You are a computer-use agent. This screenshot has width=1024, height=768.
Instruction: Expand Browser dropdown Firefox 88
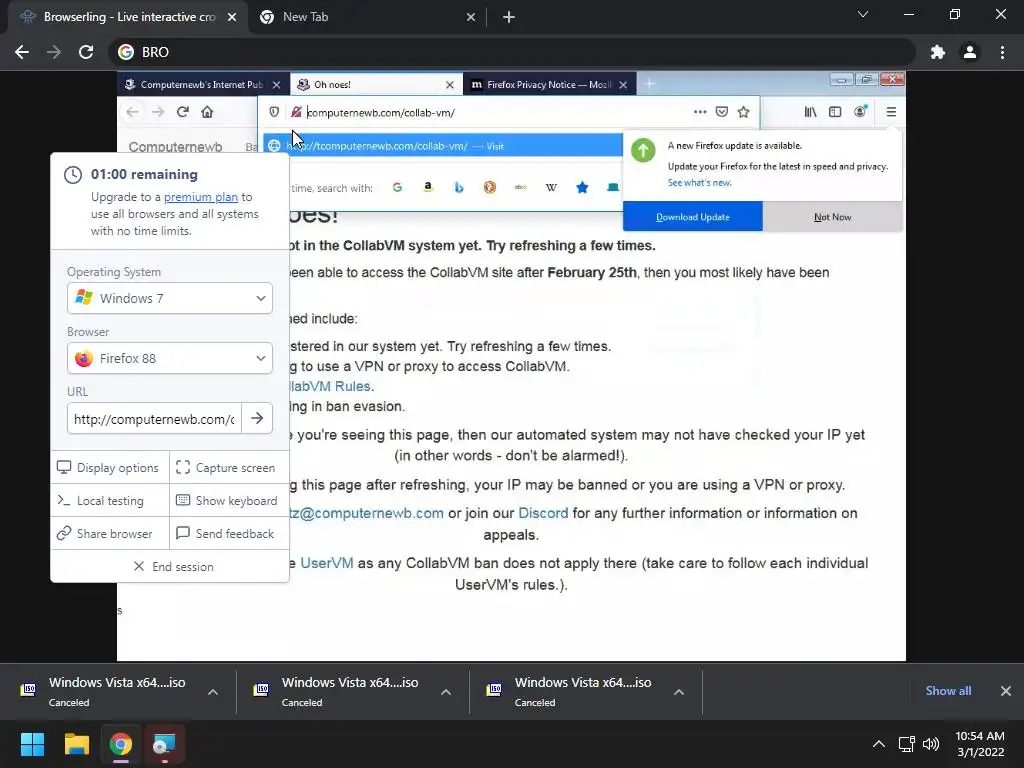(x=170, y=359)
